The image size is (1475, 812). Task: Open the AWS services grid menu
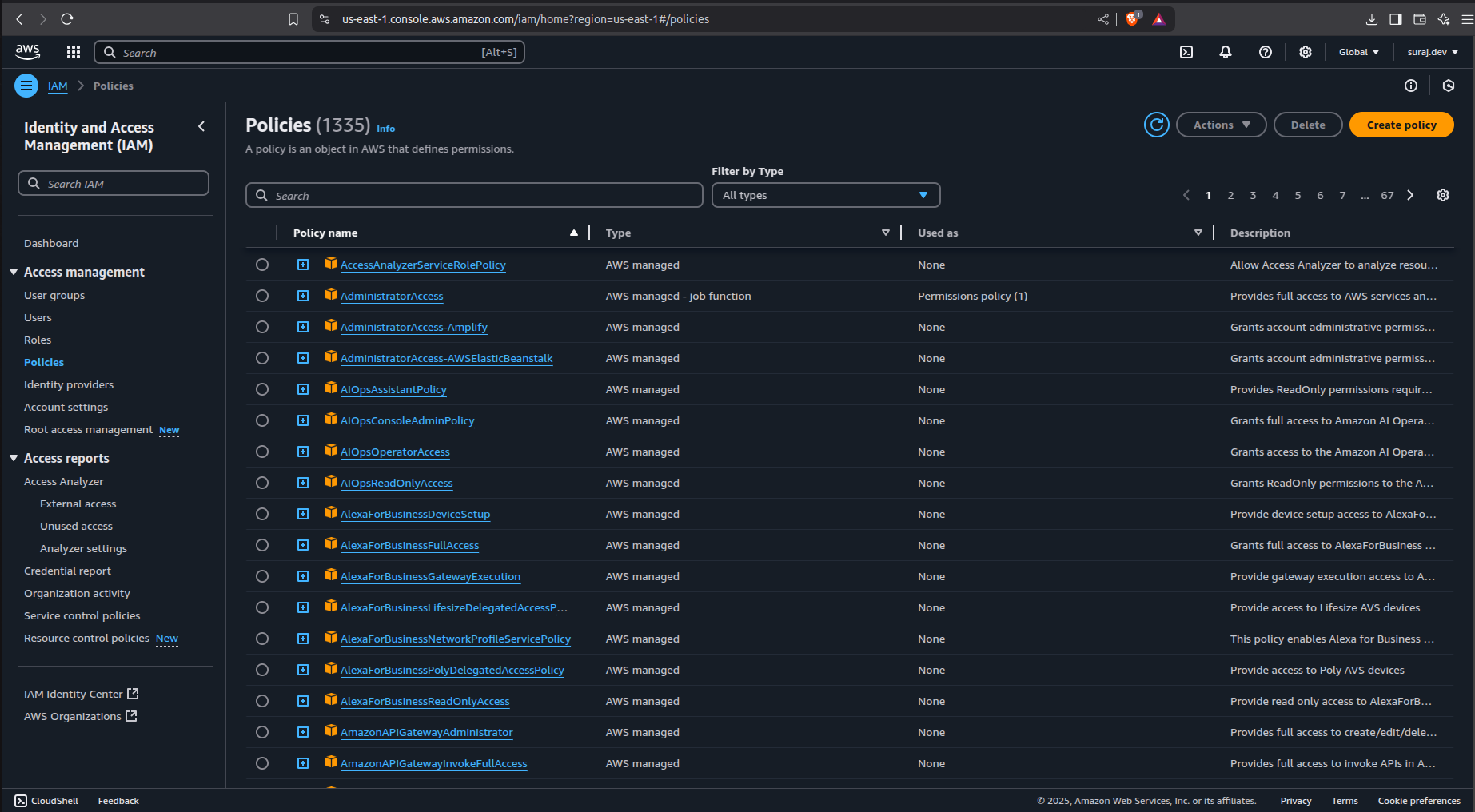[x=74, y=52]
